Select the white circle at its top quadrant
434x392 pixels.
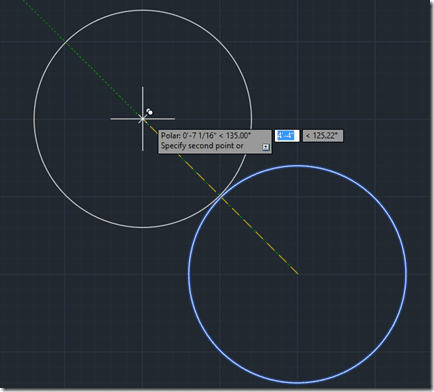143,10
